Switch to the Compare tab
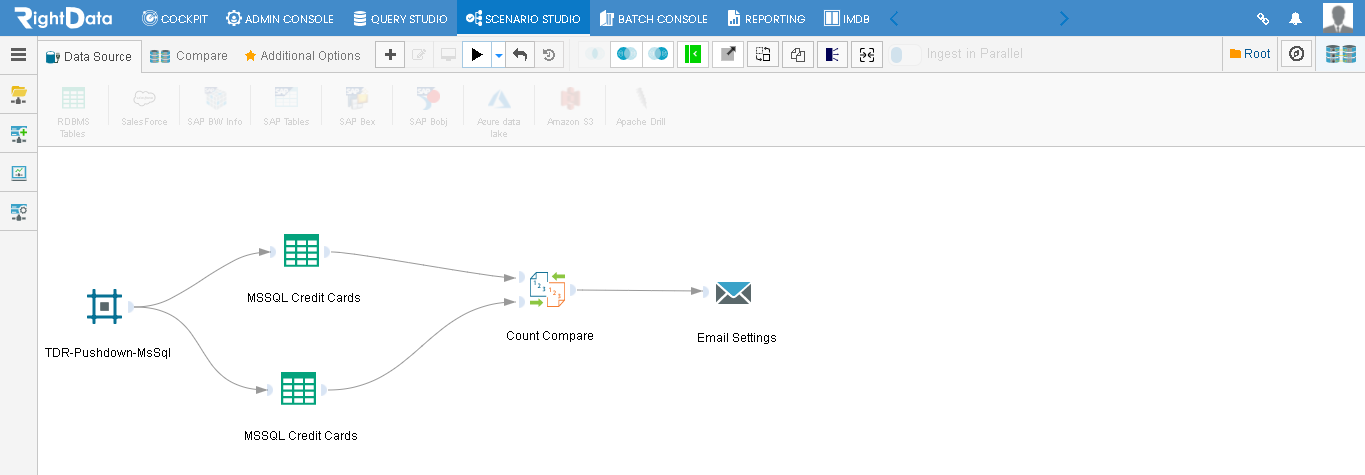Screen dimensions: 1365x475 tap(189, 56)
